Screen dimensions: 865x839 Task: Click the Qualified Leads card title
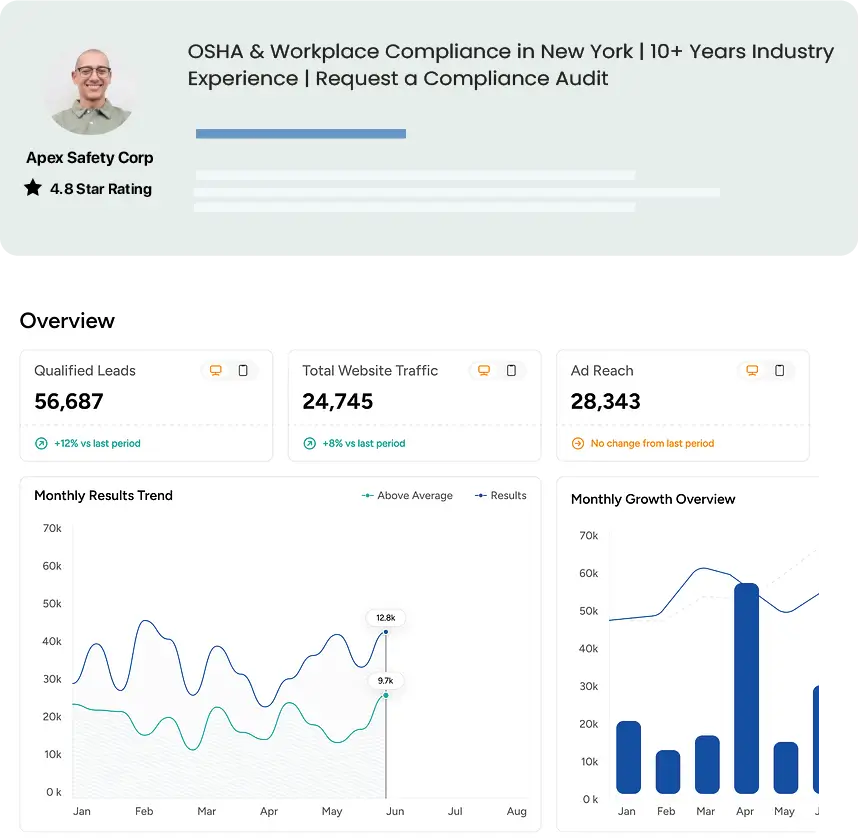point(85,371)
